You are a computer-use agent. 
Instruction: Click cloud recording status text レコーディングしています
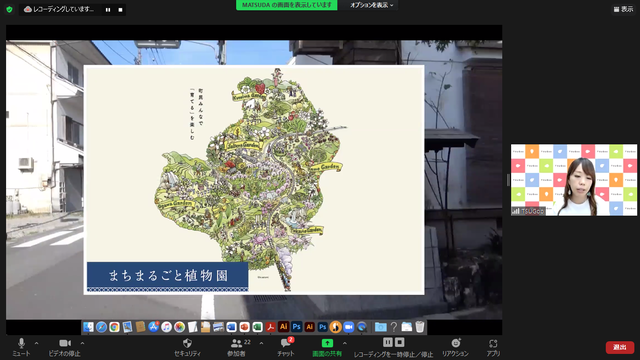coord(63,9)
